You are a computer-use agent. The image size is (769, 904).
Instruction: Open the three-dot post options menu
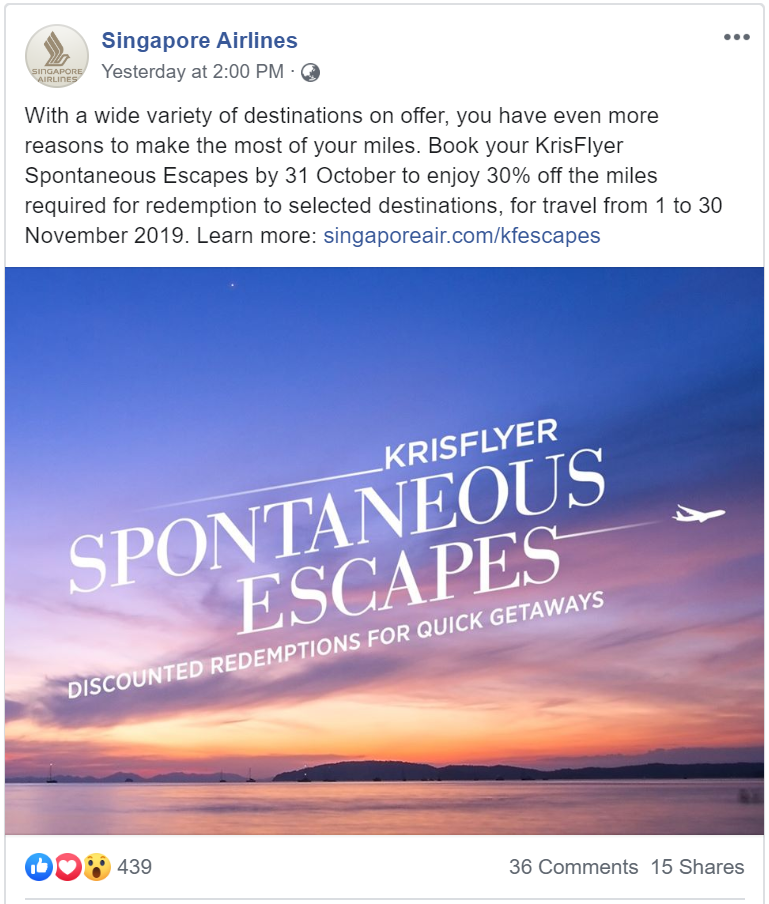737,37
